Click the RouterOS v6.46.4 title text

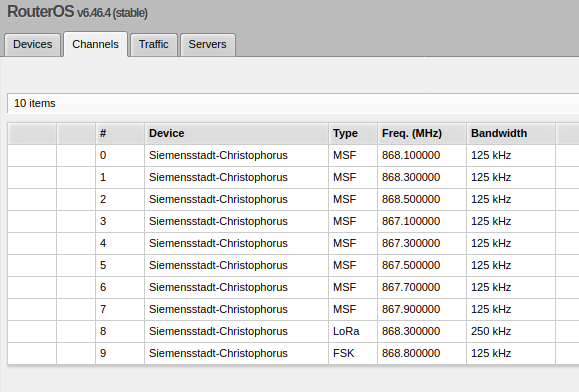(78, 12)
